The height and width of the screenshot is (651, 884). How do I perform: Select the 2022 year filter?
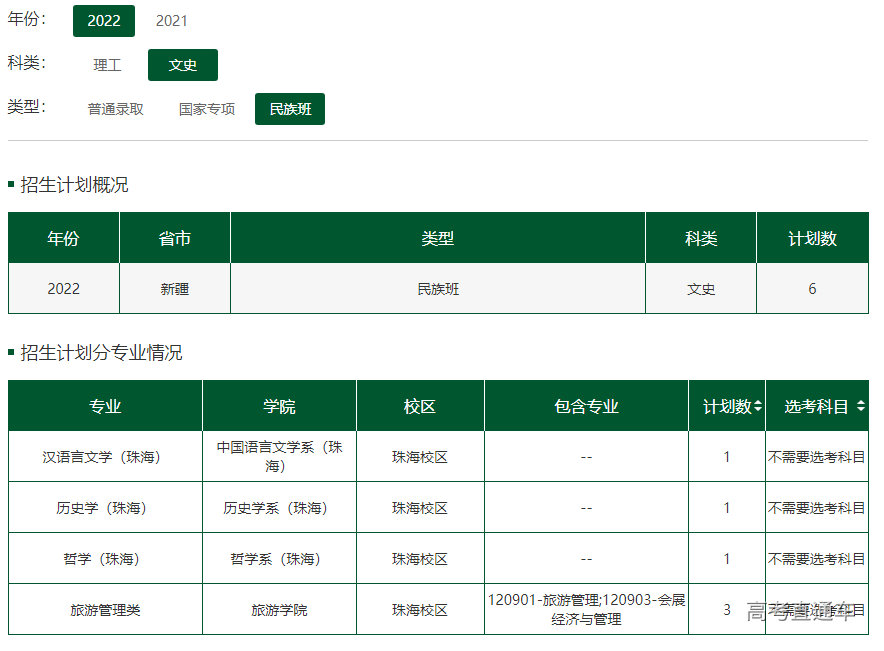click(x=104, y=21)
